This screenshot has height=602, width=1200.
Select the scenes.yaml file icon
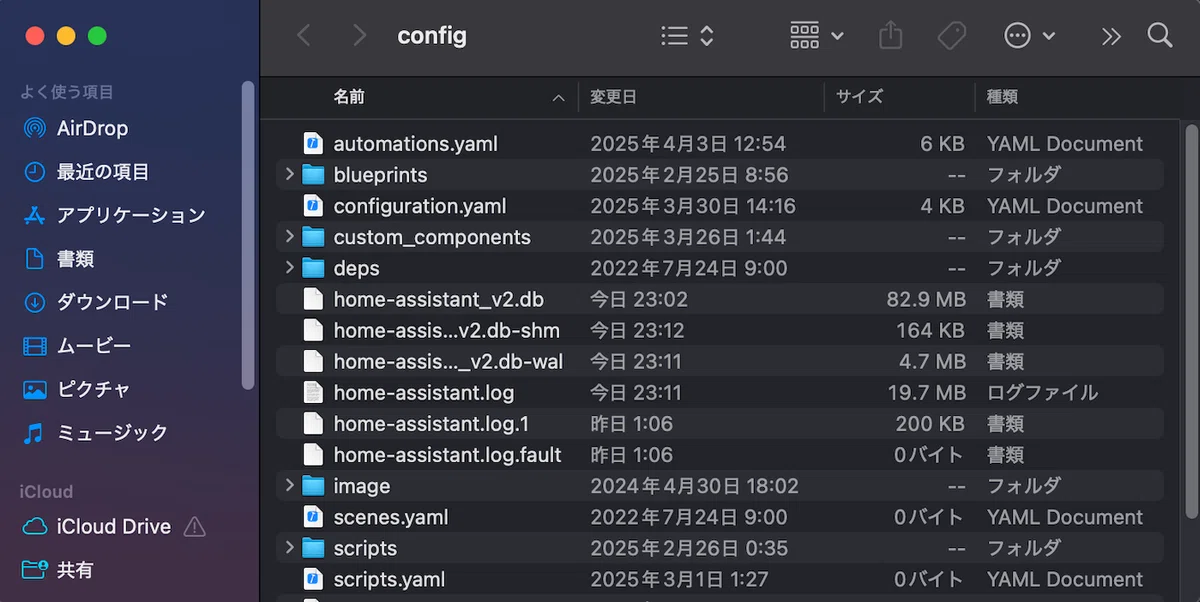click(x=314, y=517)
